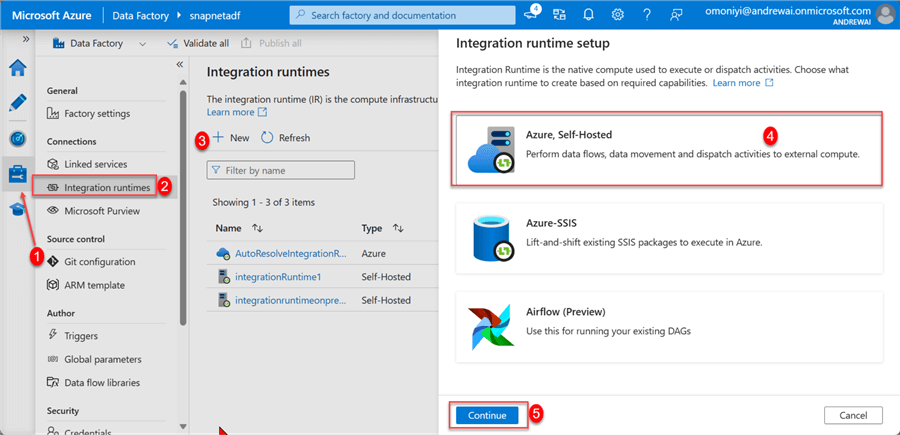The width and height of the screenshot is (900, 435).
Task: Click 'Showing 1 - 3 of 3 items' text
Action: 263,202
